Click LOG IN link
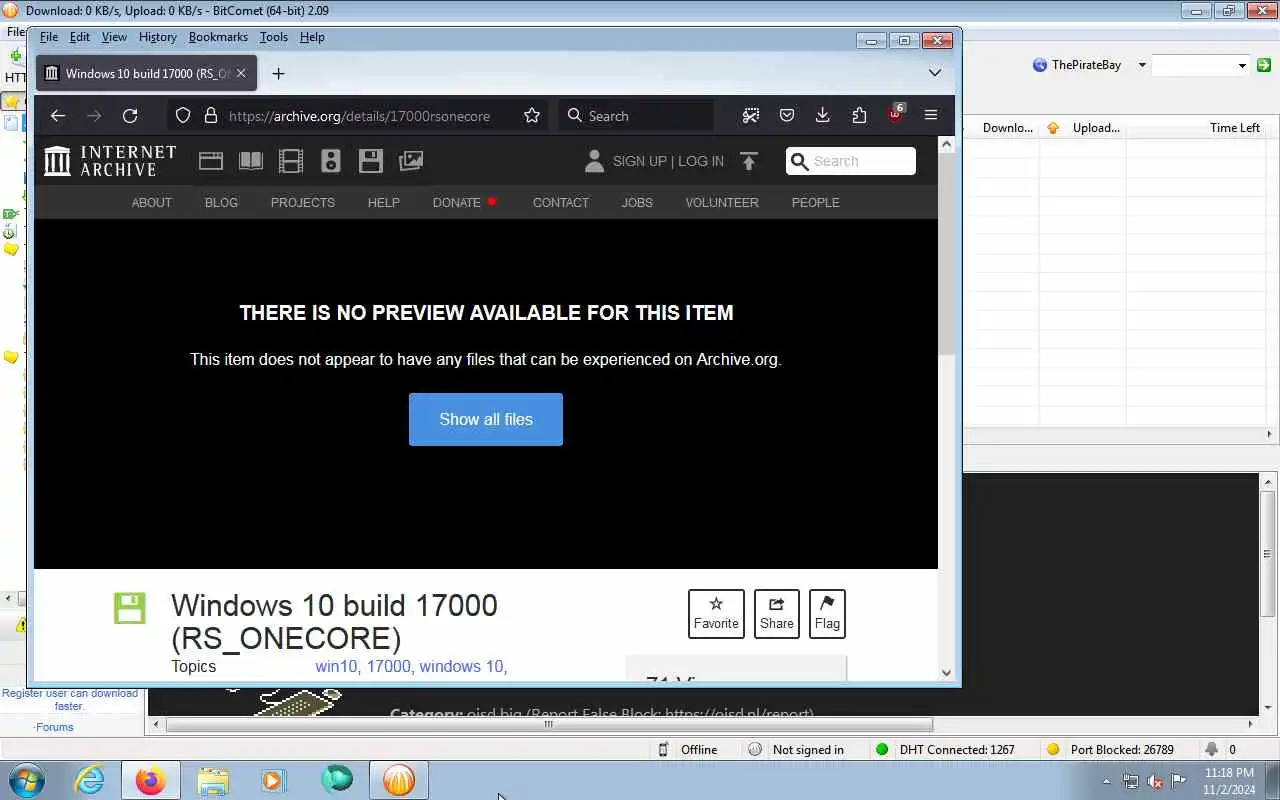Viewport: 1280px width, 800px height. (701, 161)
